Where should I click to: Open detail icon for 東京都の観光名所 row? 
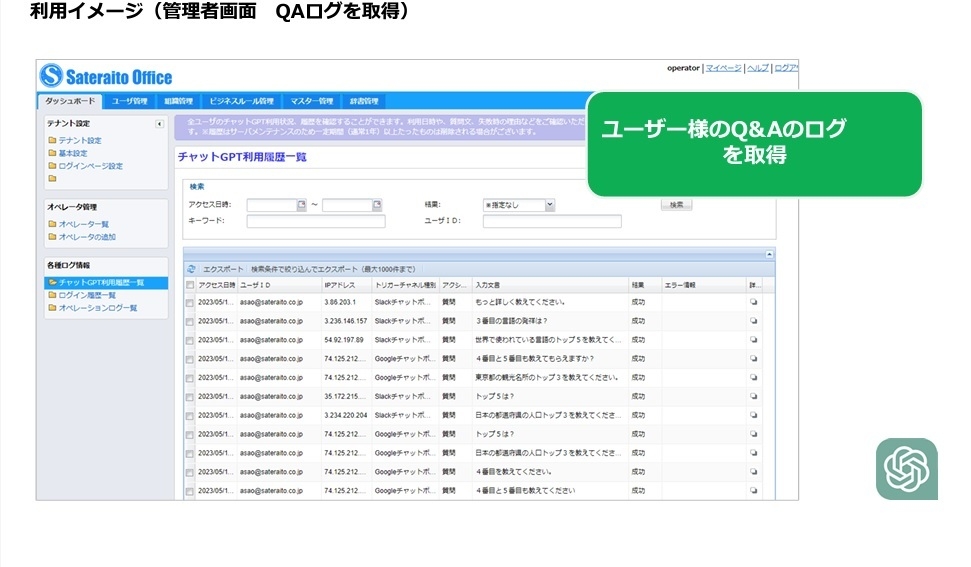[x=754, y=377]
